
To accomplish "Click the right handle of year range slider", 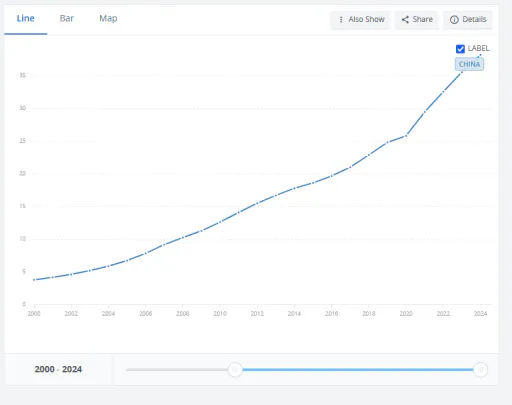I will click(x=480, y=369).
